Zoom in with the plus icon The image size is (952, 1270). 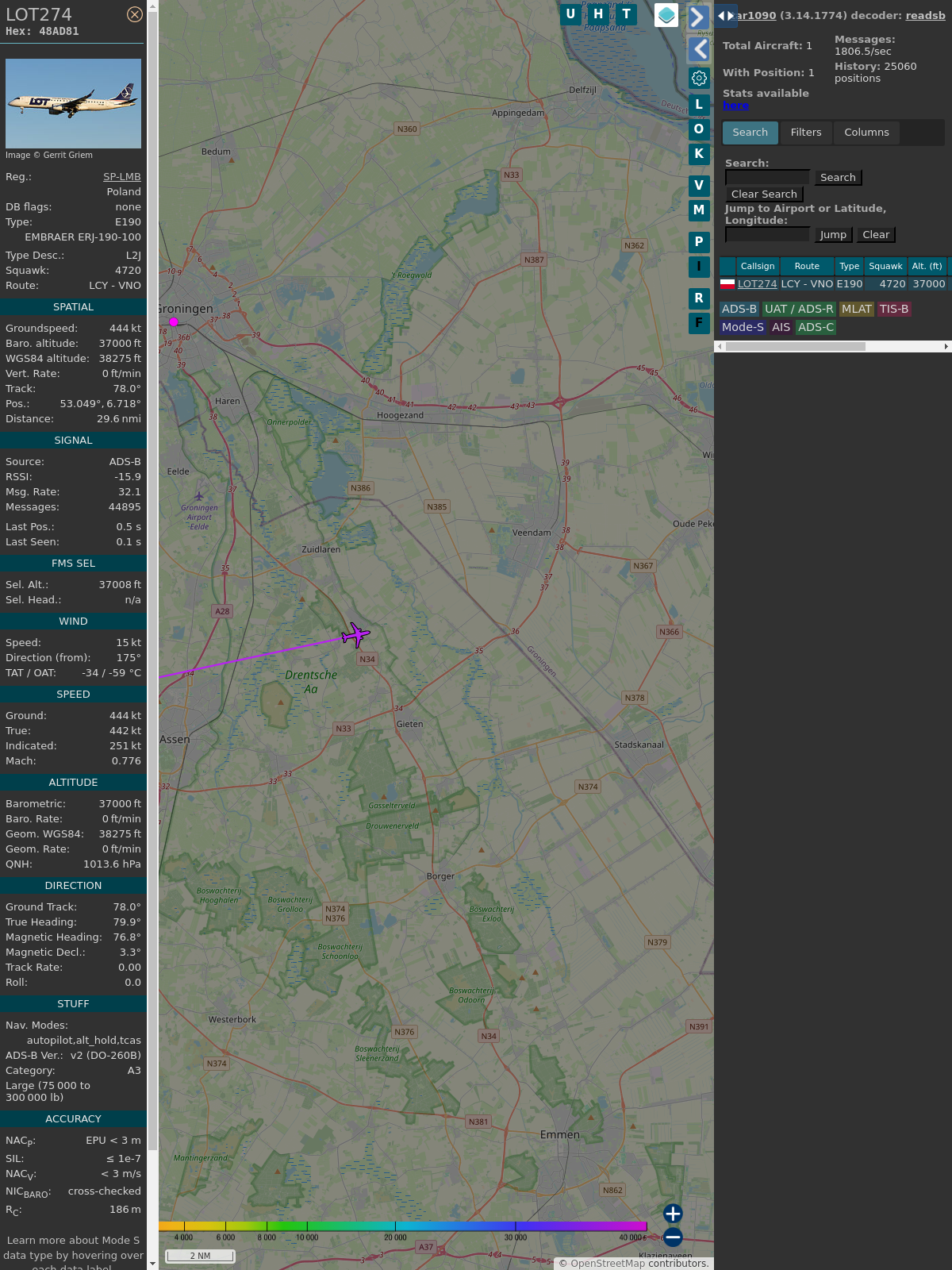[x=673, y=1214]
